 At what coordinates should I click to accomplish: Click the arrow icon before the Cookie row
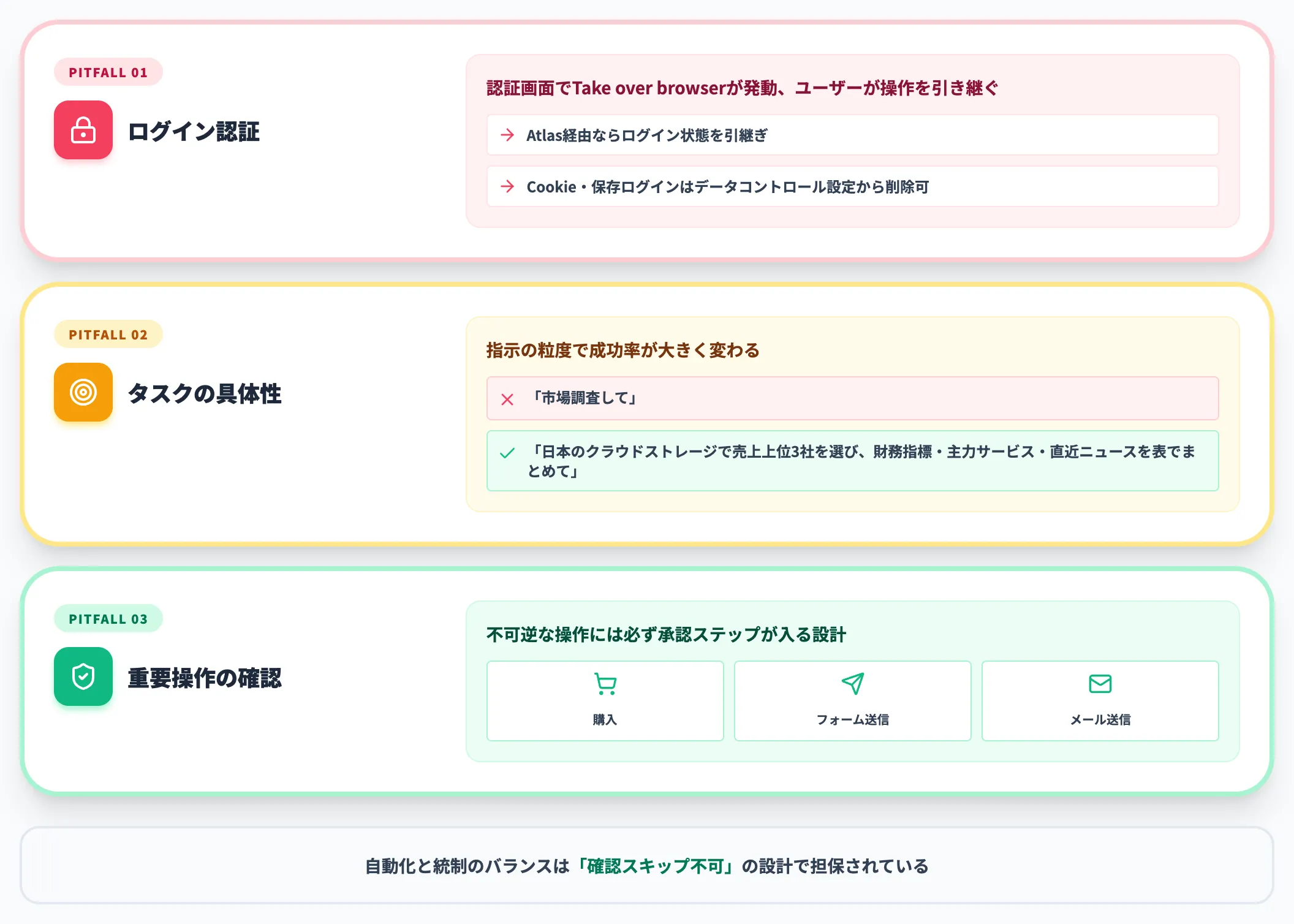pyautogui.click(x=507, y=186)
